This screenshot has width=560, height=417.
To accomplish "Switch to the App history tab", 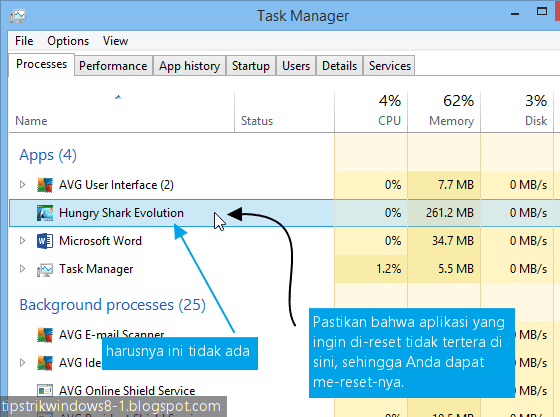I will 190,66.
